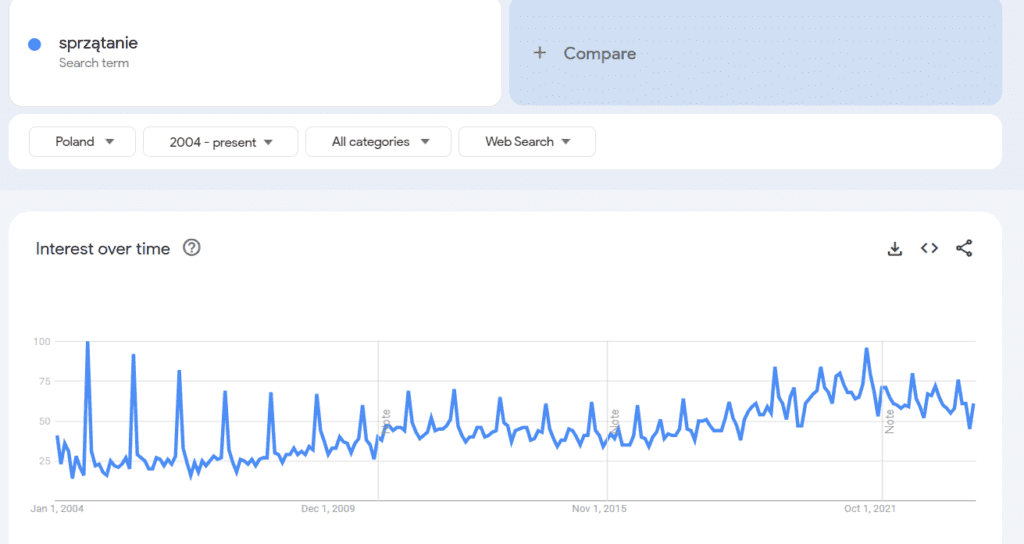Open the All categories dropdown
1024x544 pixels.
point(378,142)
